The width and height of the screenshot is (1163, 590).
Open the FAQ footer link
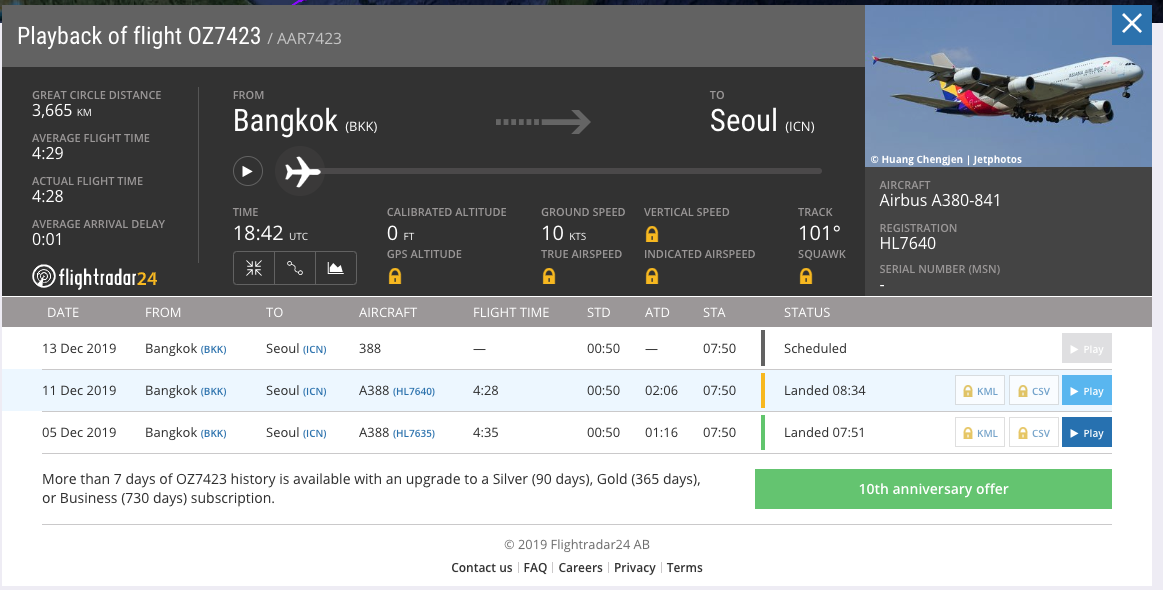(535, 568)
